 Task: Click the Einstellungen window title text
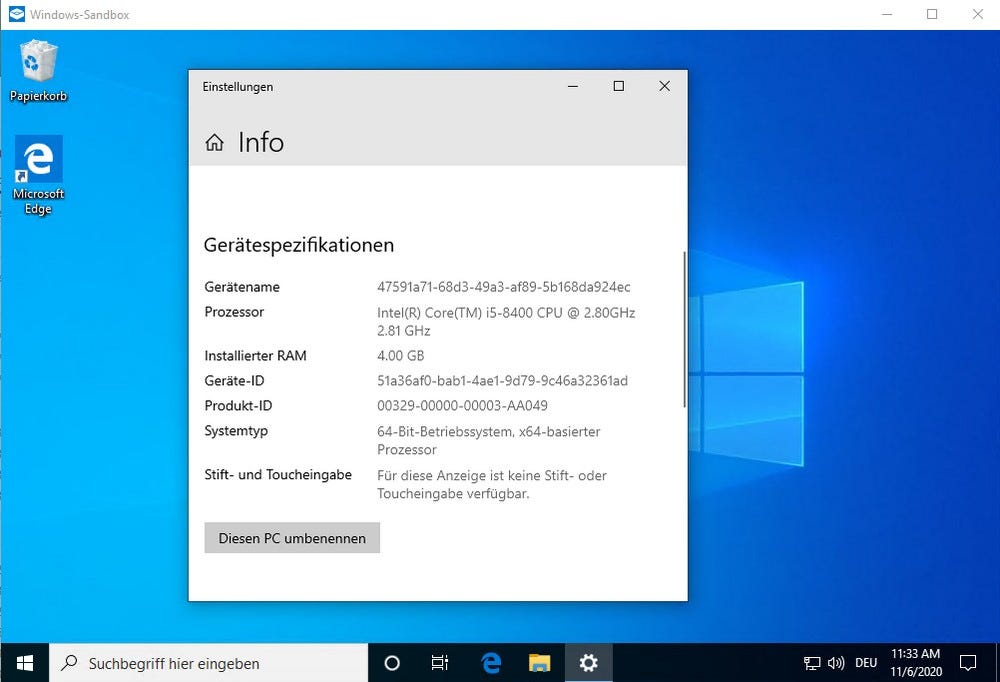pos(238,87)
